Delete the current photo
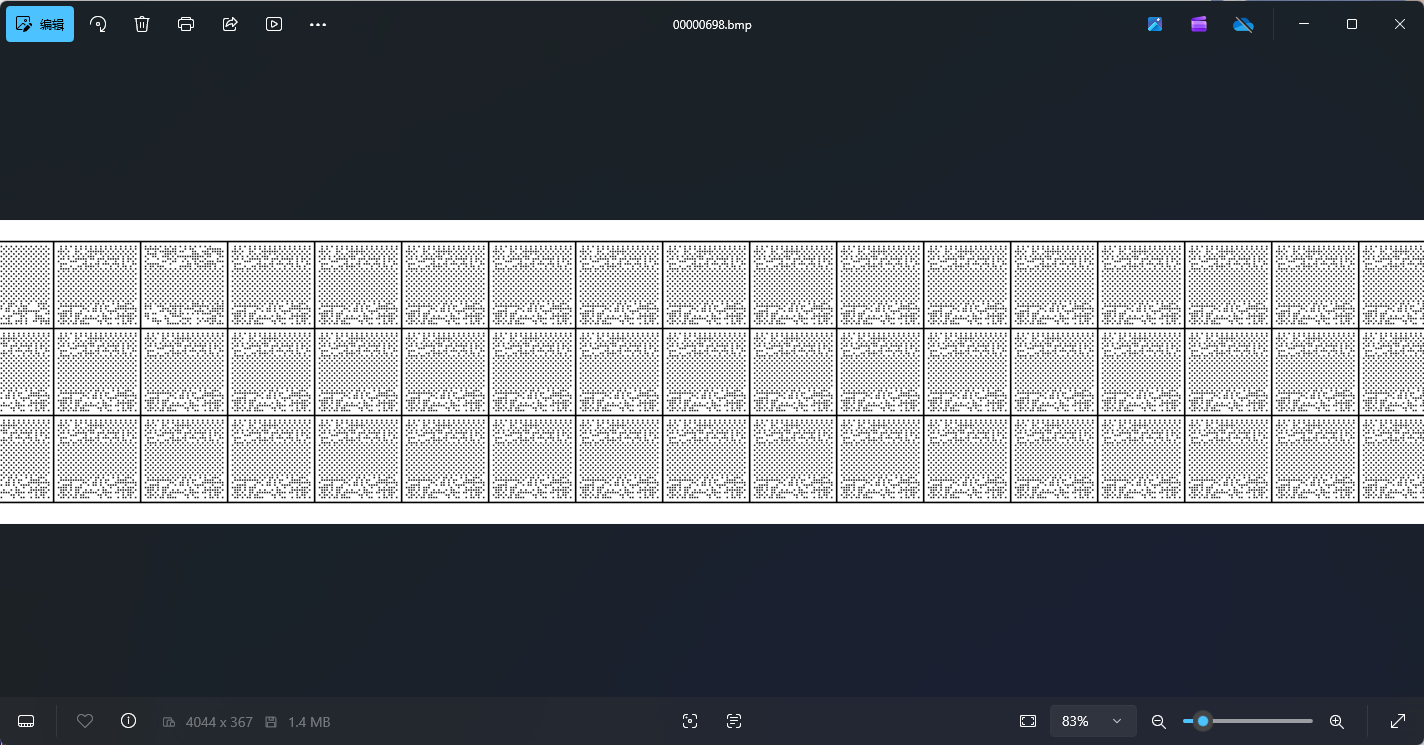 tap(142, 24)
